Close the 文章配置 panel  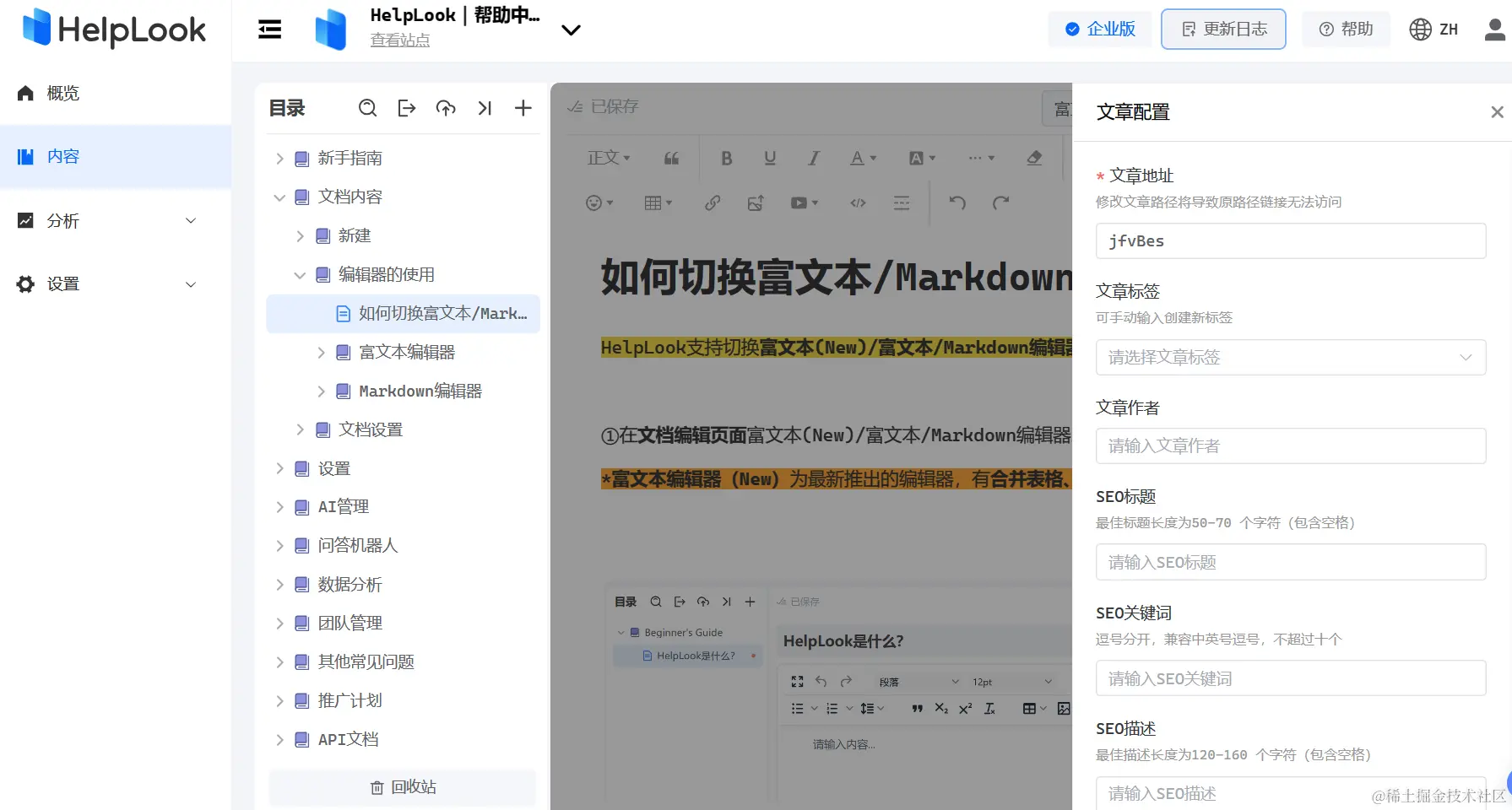click(1497, 111)
